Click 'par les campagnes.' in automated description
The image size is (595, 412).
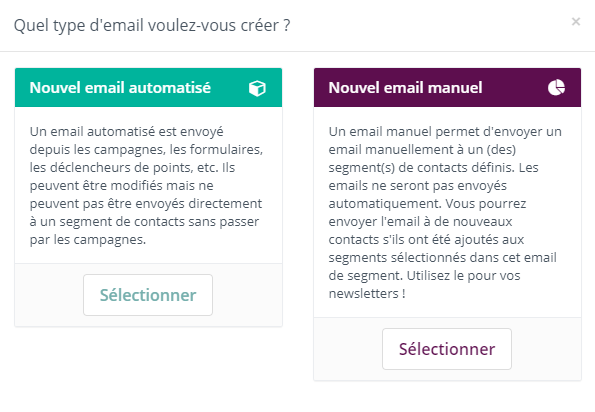pos(88,240)
